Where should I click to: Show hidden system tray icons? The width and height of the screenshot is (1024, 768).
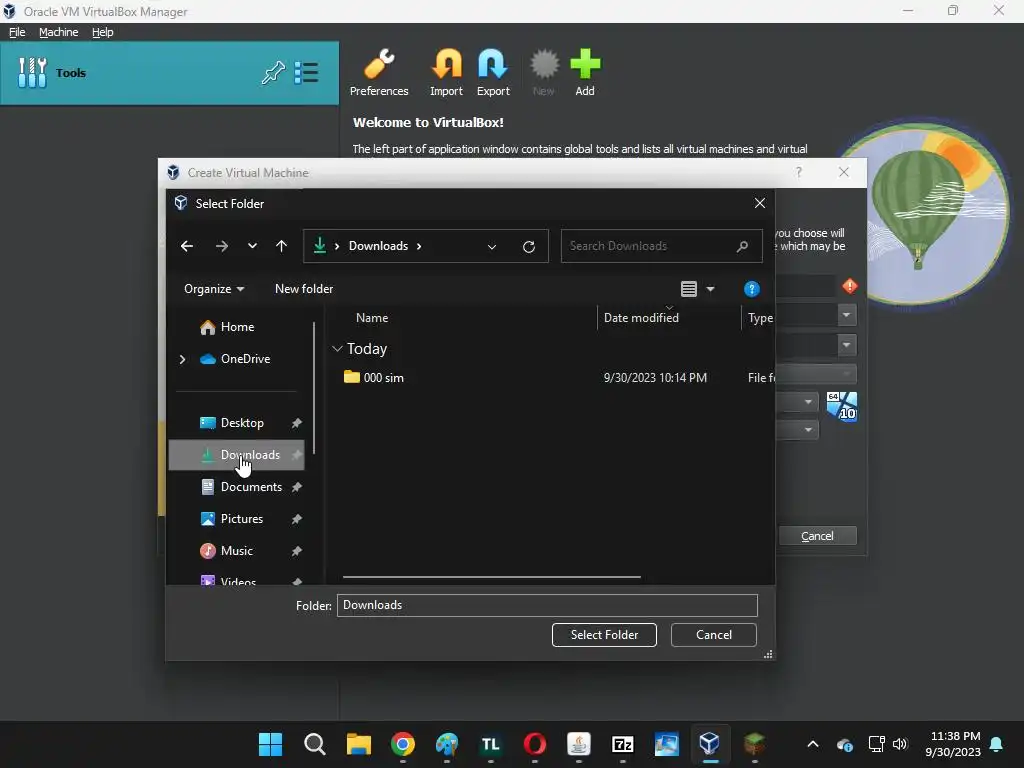click(813, 744)
